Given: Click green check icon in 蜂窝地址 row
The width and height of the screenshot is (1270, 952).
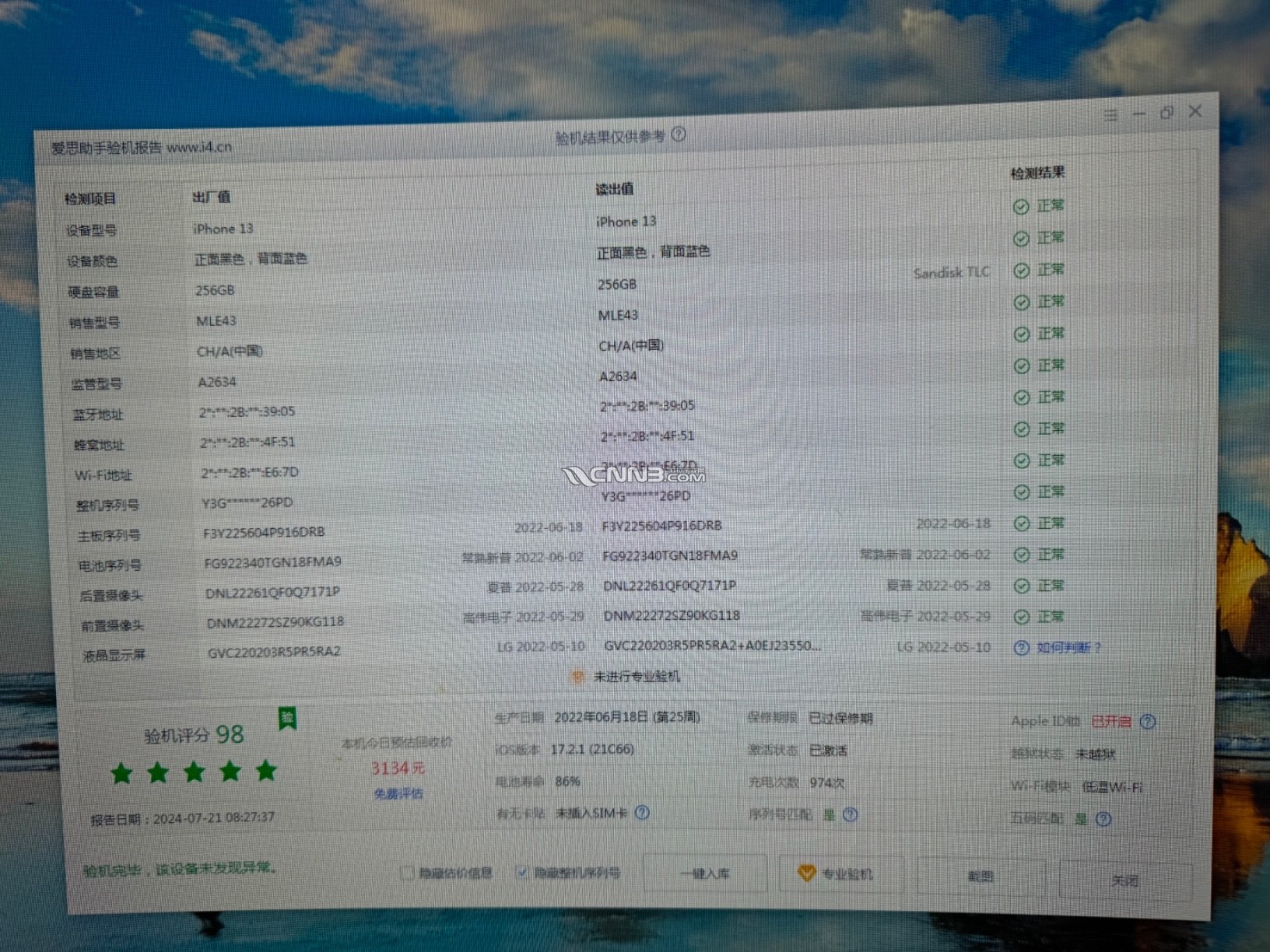Looking at the screenshot, I should tap(1021, 430).
